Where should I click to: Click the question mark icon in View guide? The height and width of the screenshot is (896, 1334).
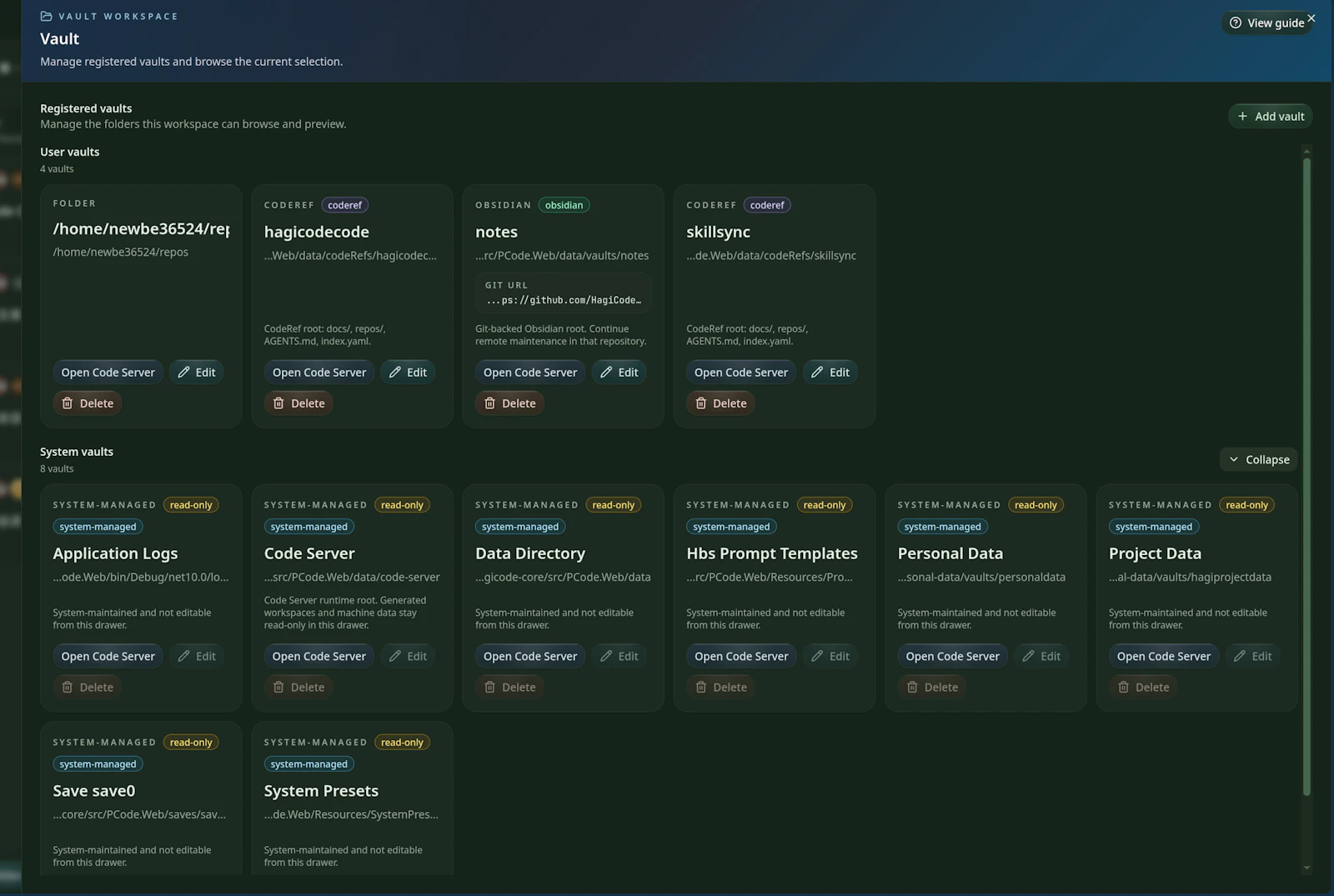coord(1235,23)
